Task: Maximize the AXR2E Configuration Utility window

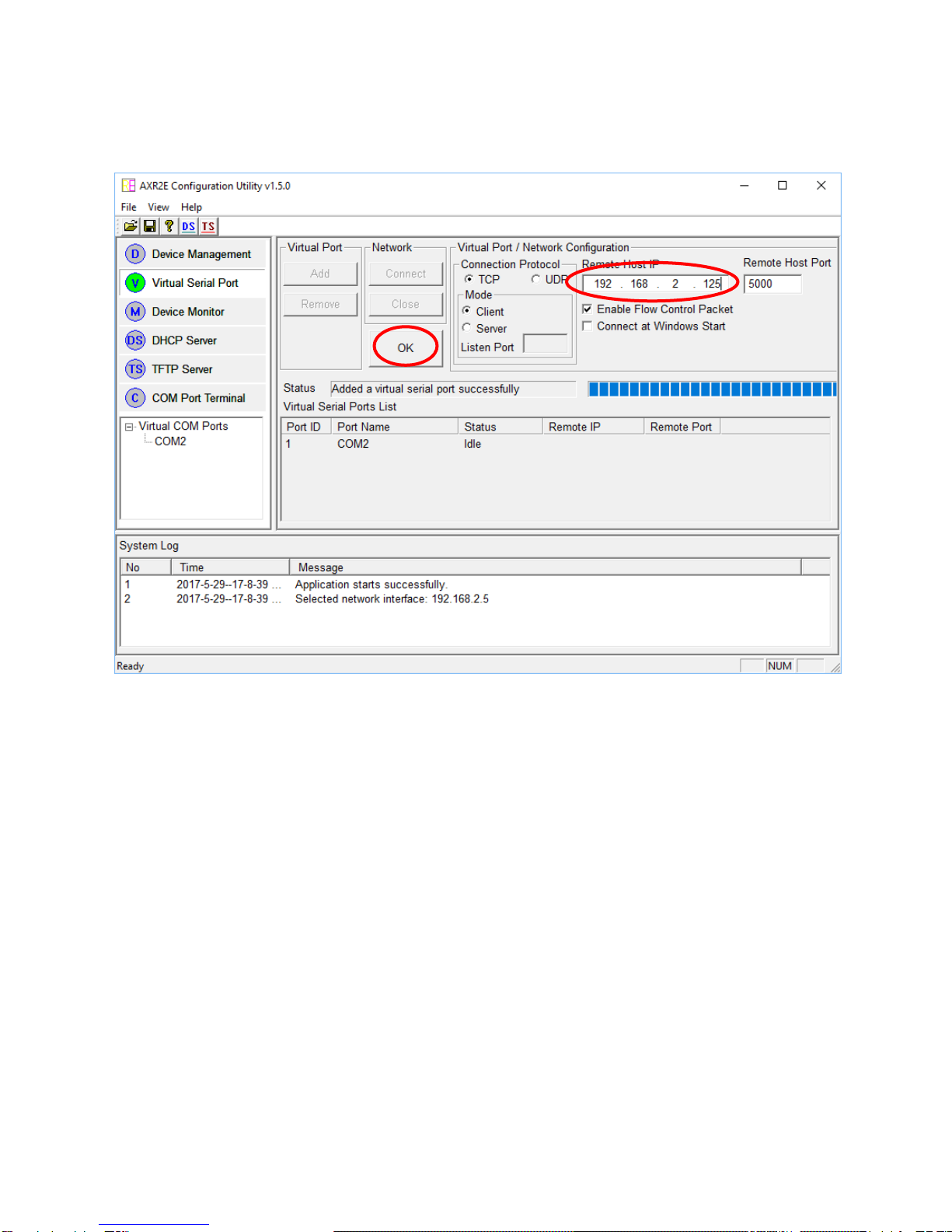Action: [x=783, y=186]
